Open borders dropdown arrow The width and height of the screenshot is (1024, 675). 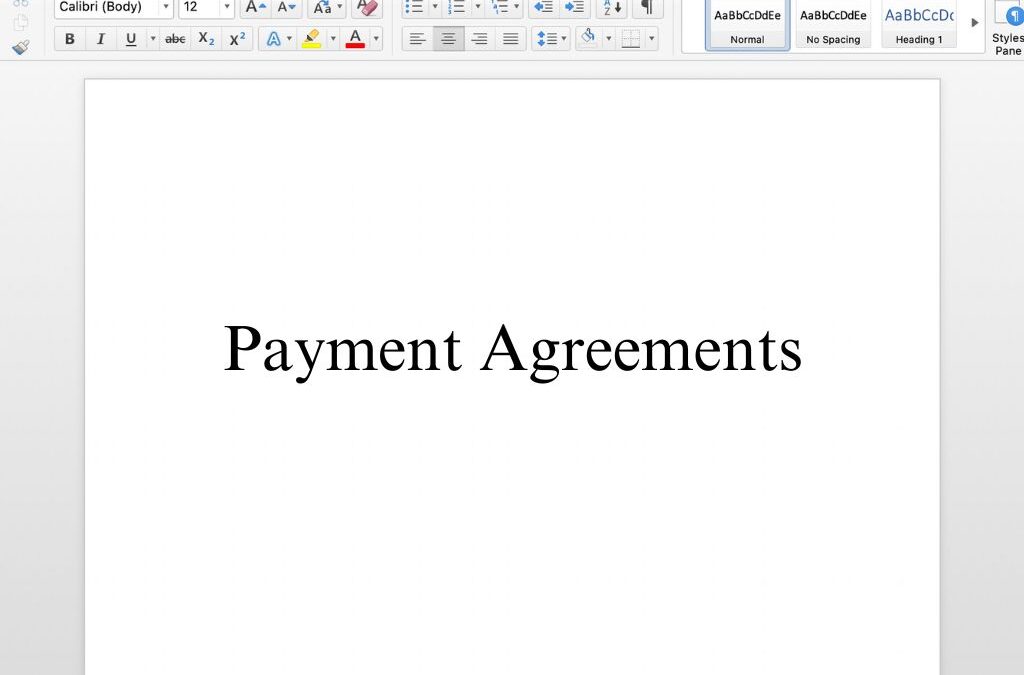coord(651,39)
